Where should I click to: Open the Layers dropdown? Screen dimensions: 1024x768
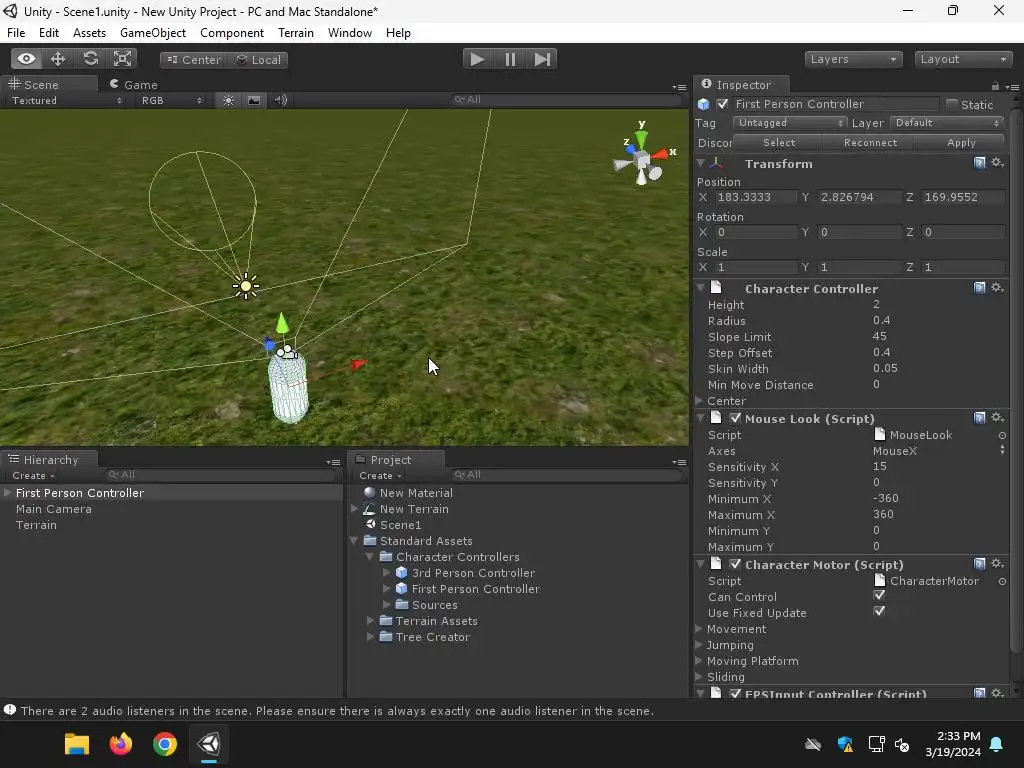pos(853,59)
